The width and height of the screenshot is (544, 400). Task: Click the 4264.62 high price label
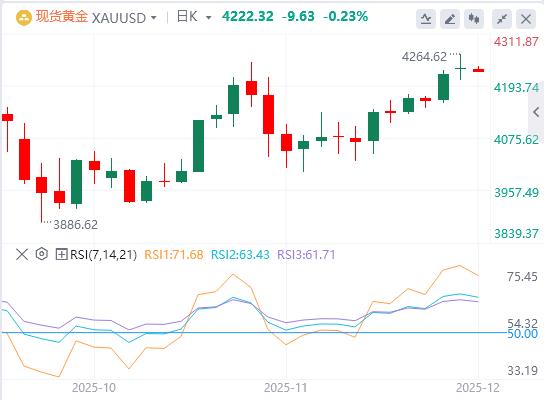pos(424,57)
